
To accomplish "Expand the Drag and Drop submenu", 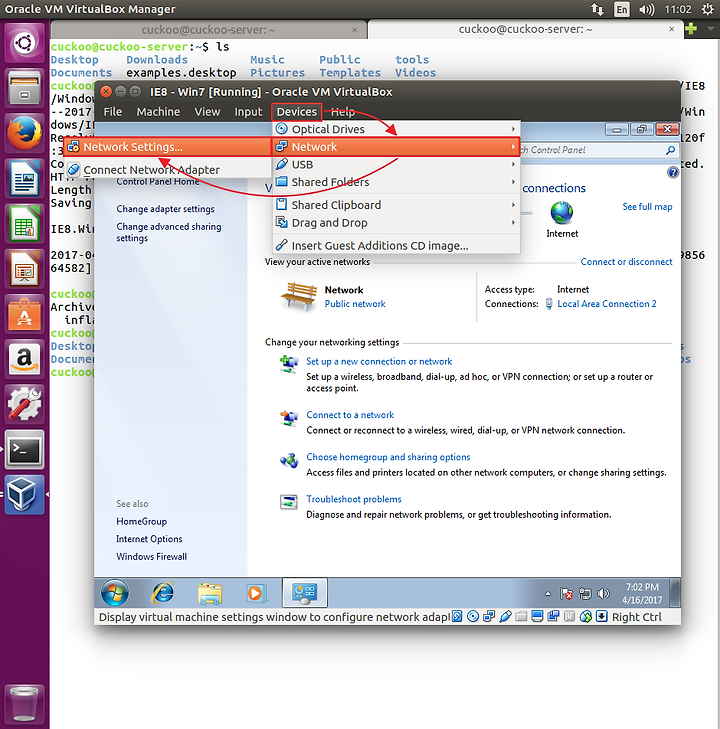I will [x=396, y=223].
